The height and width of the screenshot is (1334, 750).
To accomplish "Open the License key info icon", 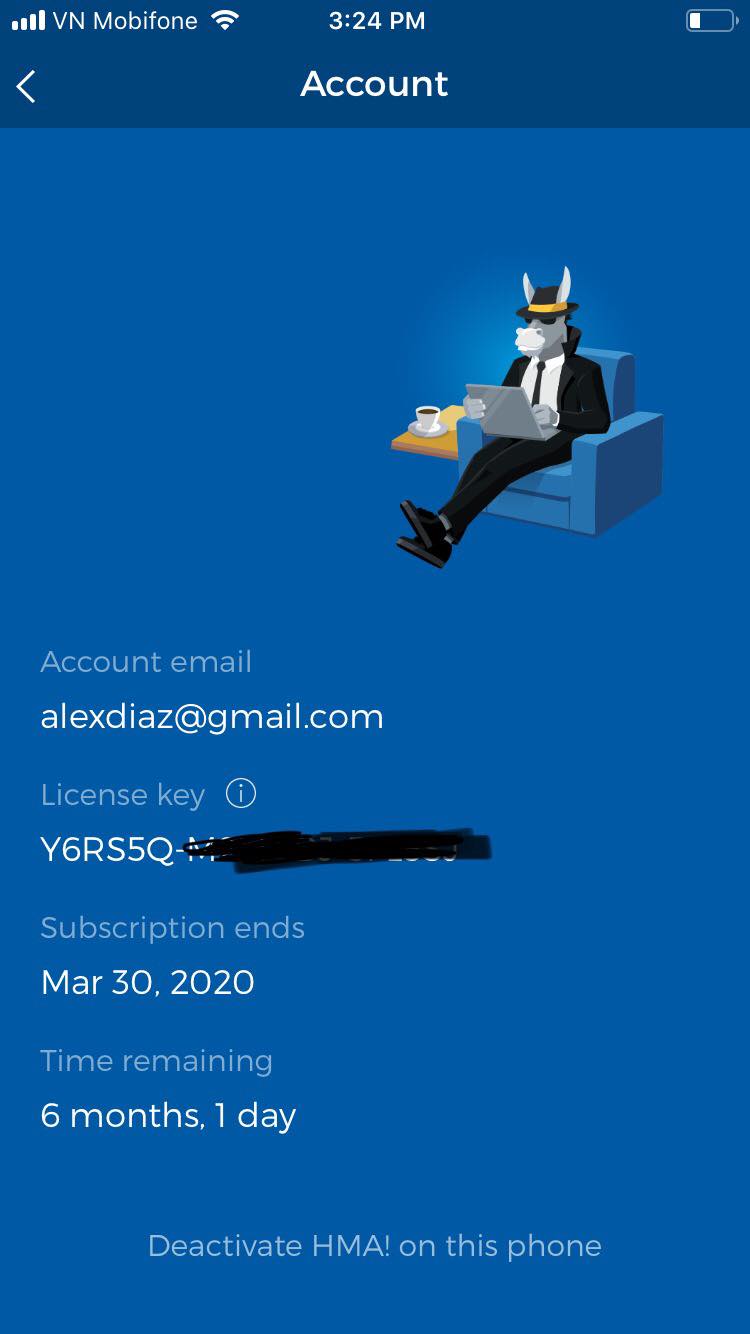I will [x=241, y=794].
